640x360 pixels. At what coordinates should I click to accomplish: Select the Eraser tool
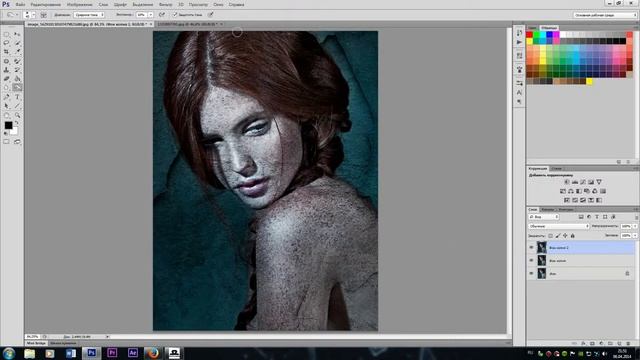[7, 79]
